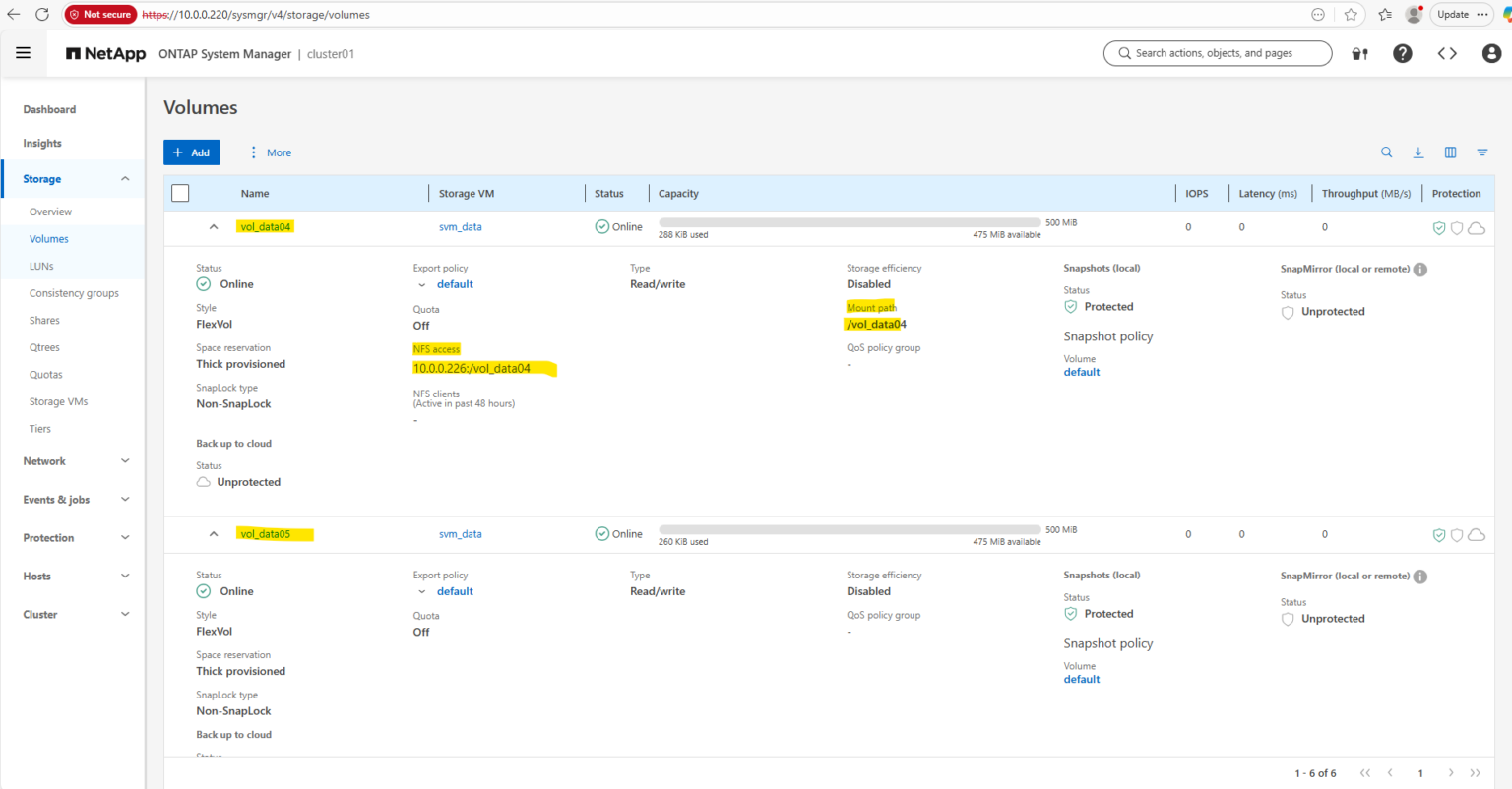Click the cloud backup icon for vol_data05
Viewport: 1512px width, 789px height.
[x=1476, y=534]
